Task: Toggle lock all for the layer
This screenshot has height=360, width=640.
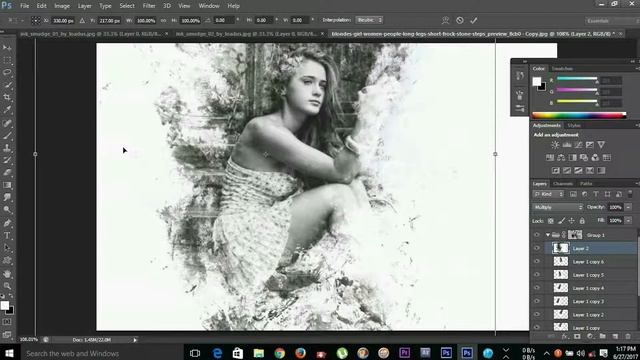Action: coord(582,221)
